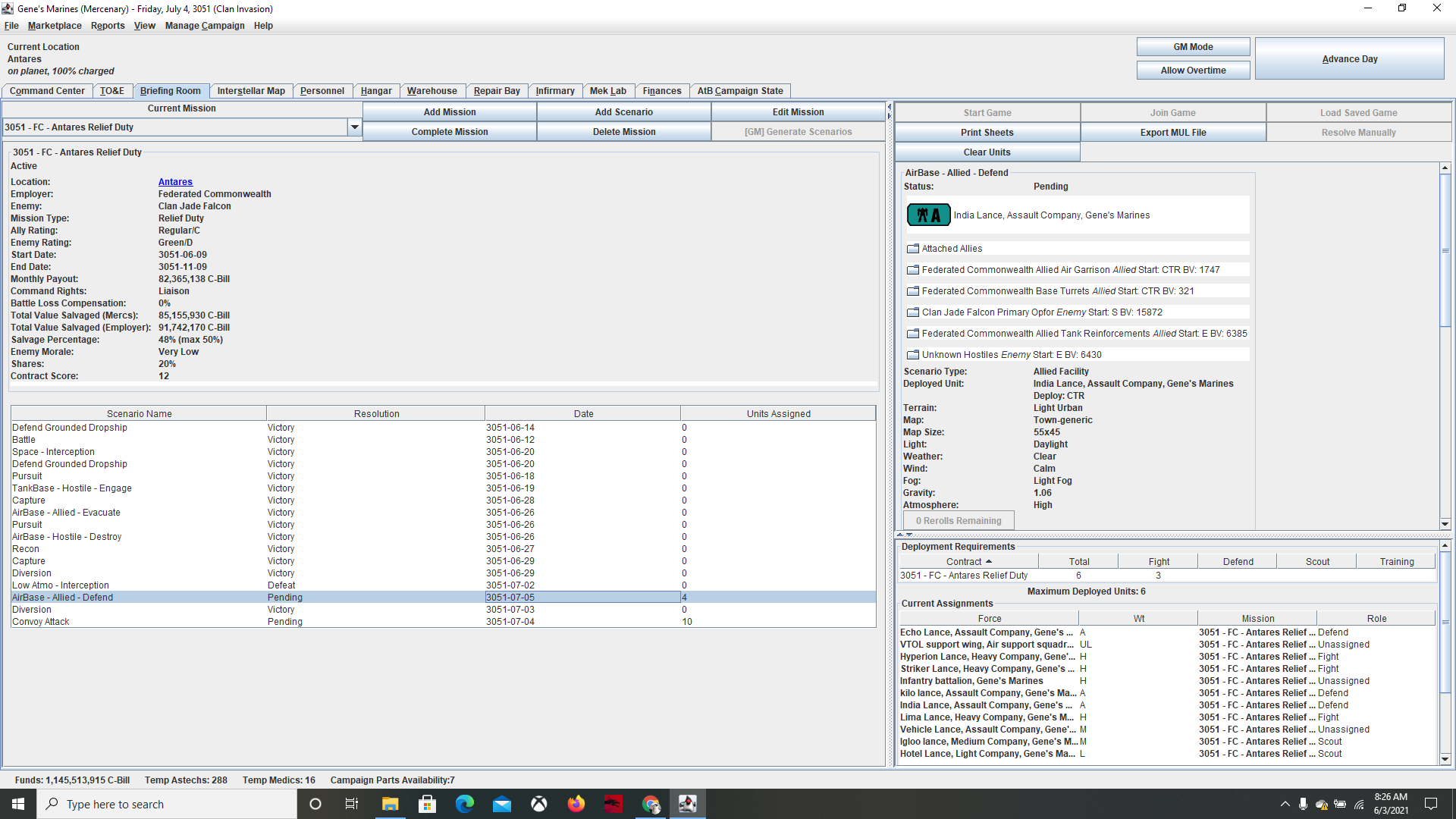This screenshot has height=819, width=1456.
Task: Toggle the Allow Overtime button
Action: point(1193,71)
